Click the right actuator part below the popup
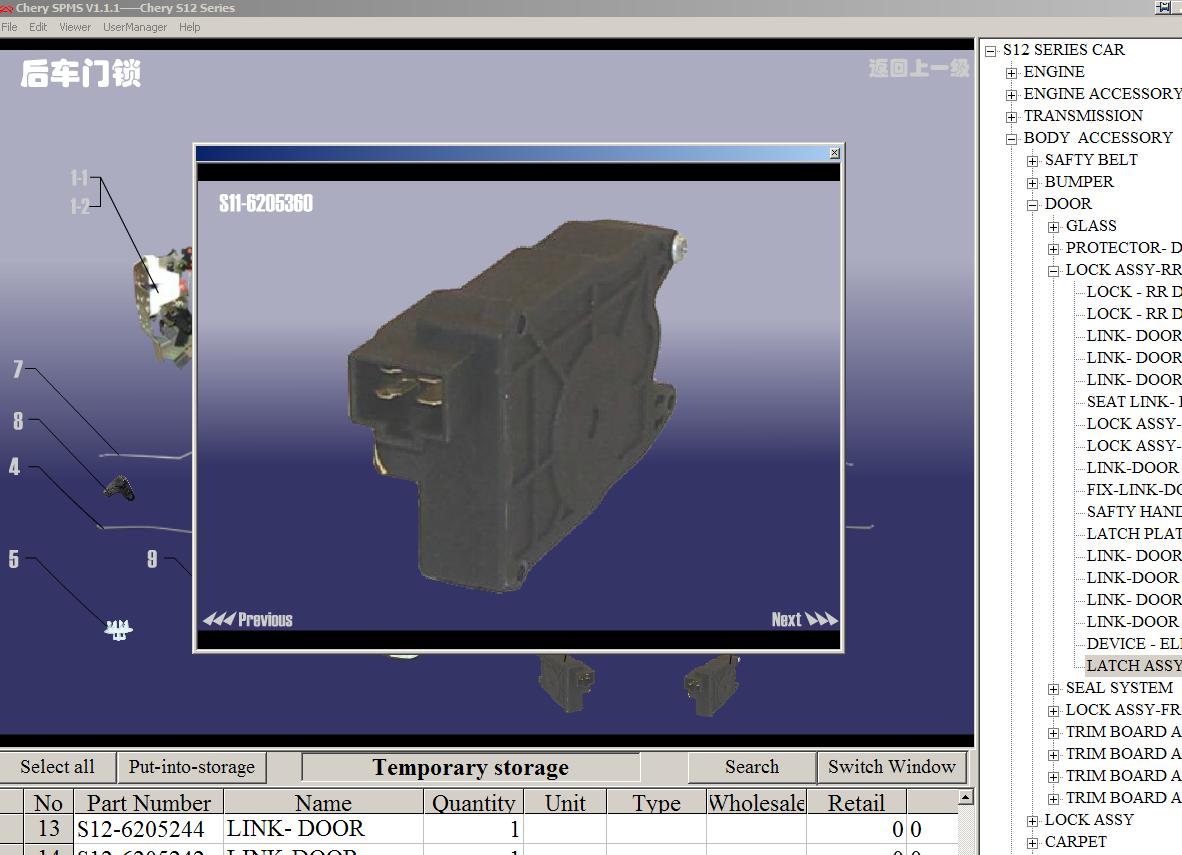Screen dimensions: 1182x855 [712, 685]
